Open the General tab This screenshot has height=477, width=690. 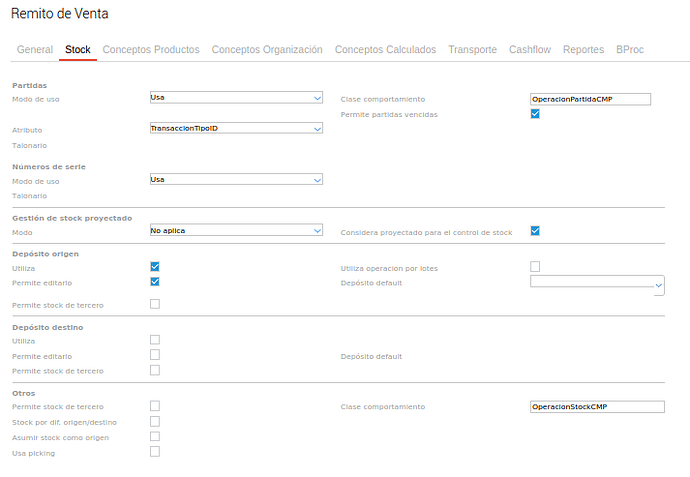pyautogui.click(x=35, y=49)
